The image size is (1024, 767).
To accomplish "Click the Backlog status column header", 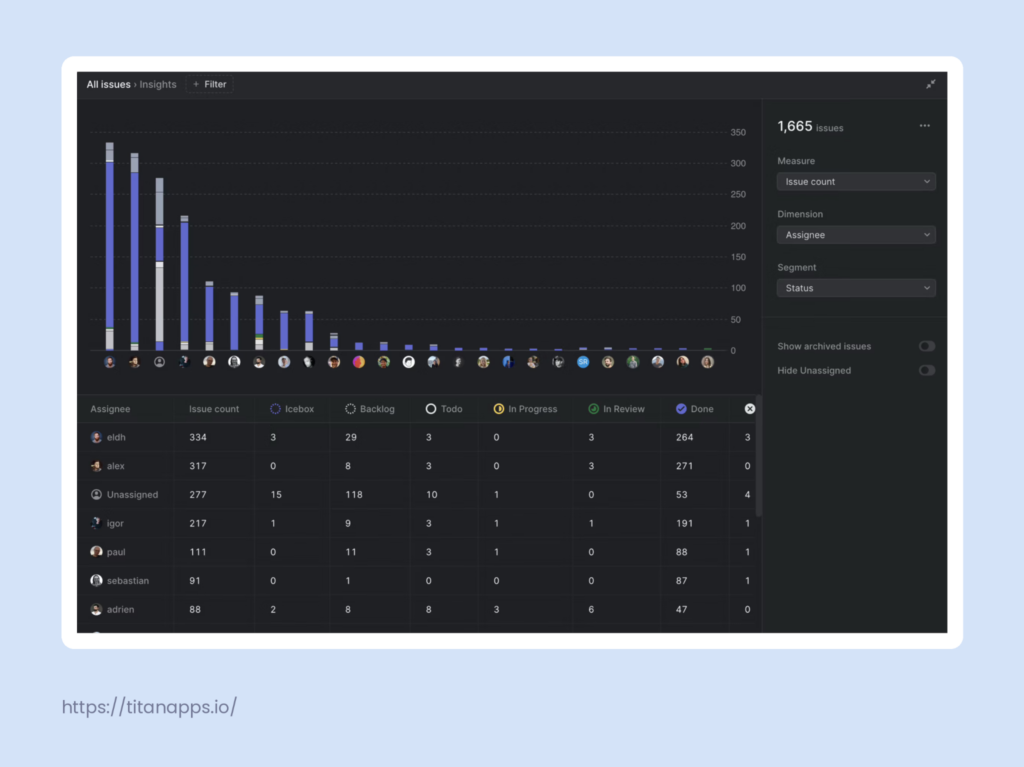I will (x=370, y=409).
